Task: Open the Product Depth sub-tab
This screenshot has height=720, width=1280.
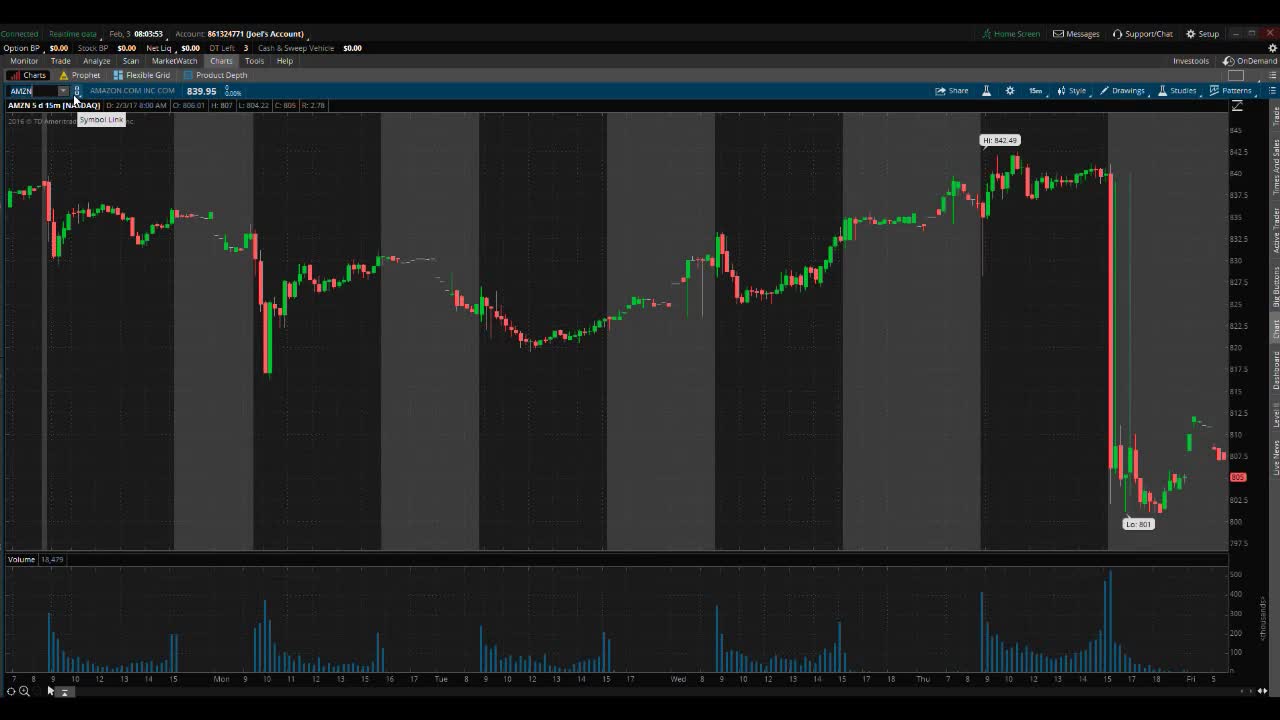Action: click(215, 75)
